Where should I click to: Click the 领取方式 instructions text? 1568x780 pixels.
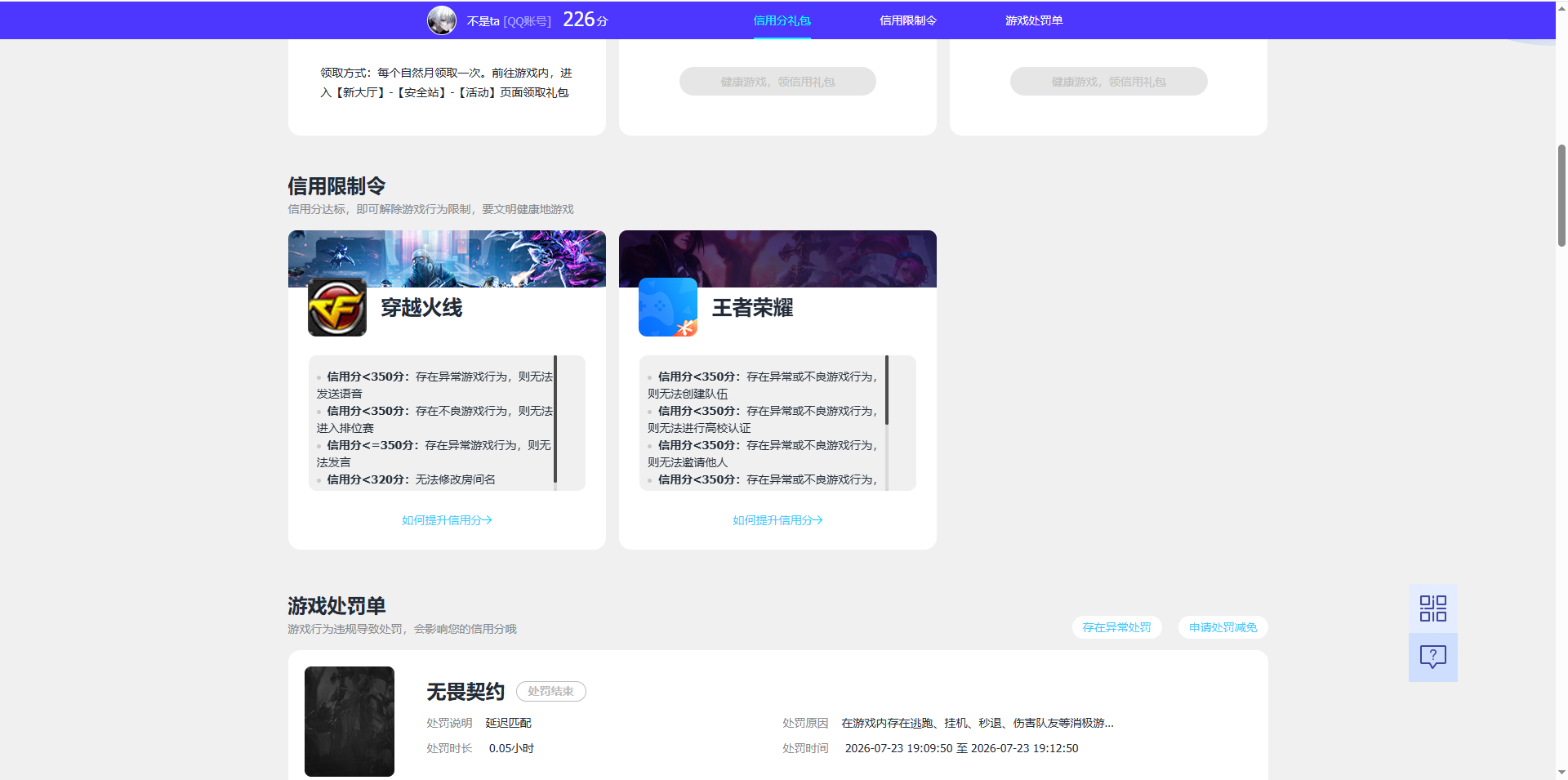point(446,82)
